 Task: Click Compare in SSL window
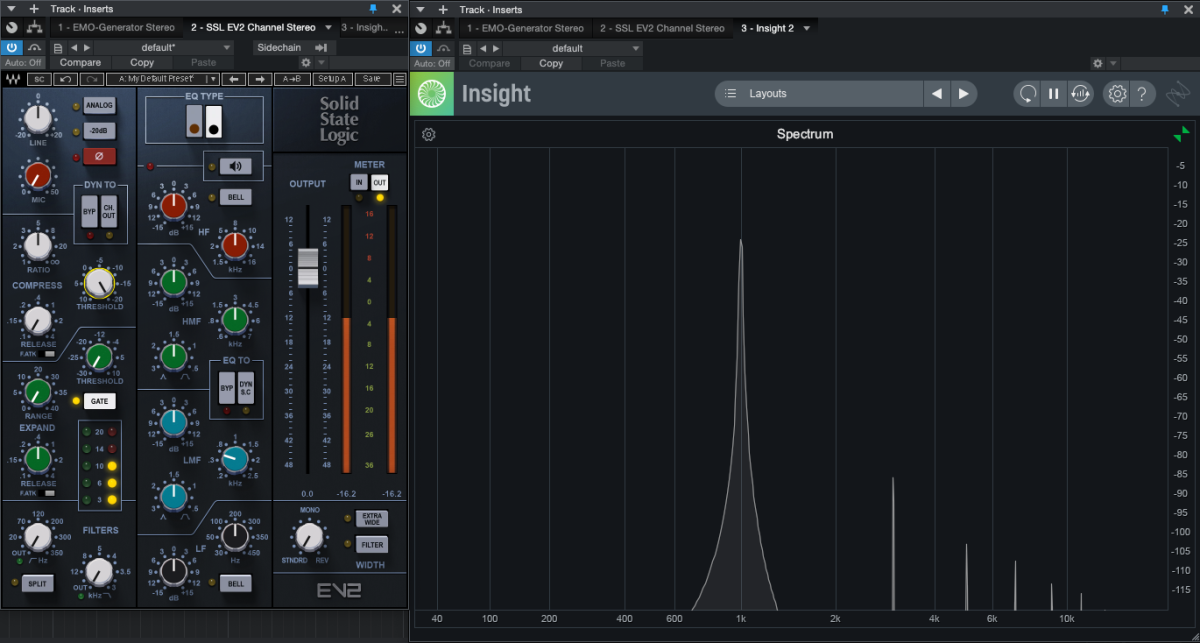[80, 63]
